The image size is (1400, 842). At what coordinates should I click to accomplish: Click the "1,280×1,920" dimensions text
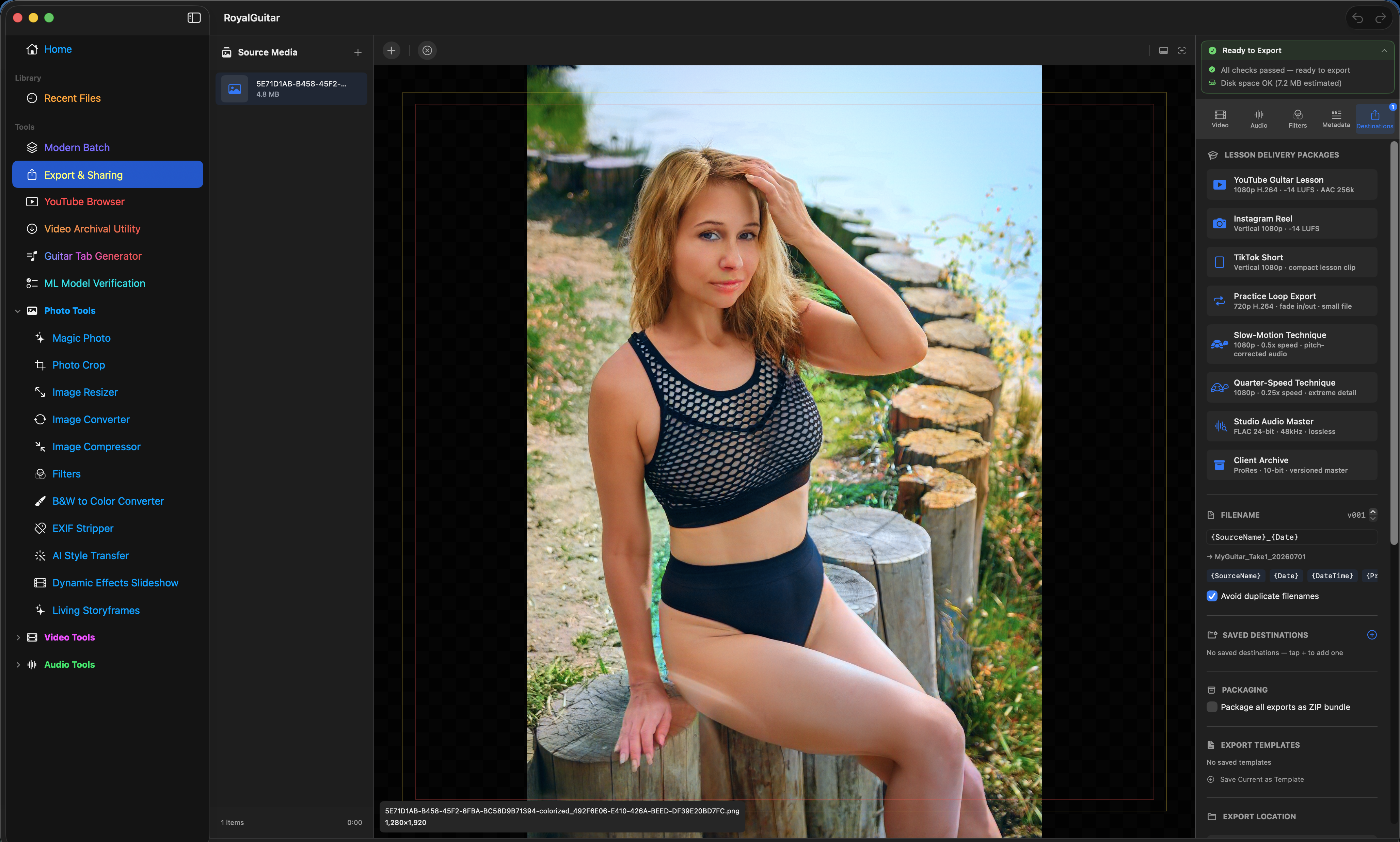tap(405, 823)
